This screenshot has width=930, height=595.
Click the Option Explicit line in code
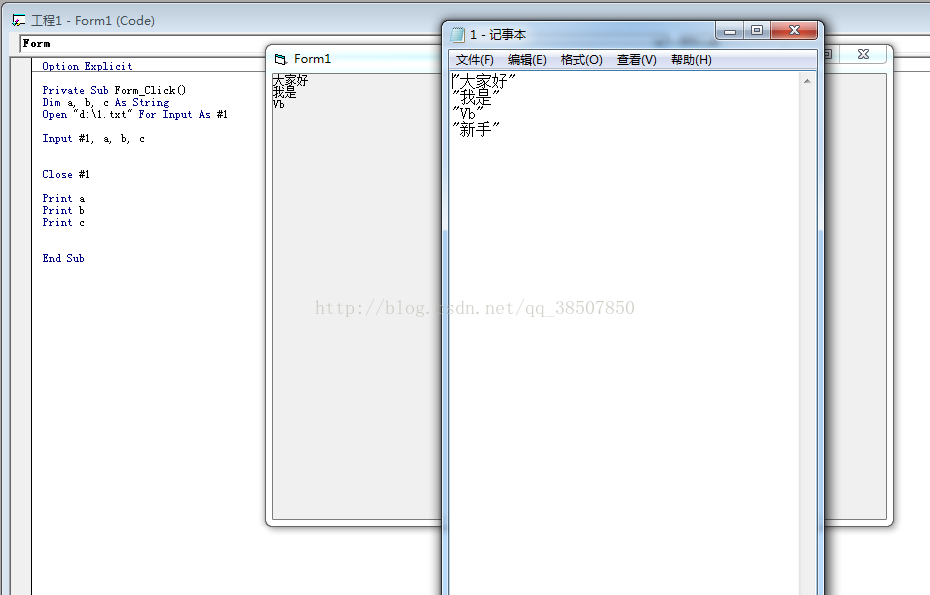(87, 66)
